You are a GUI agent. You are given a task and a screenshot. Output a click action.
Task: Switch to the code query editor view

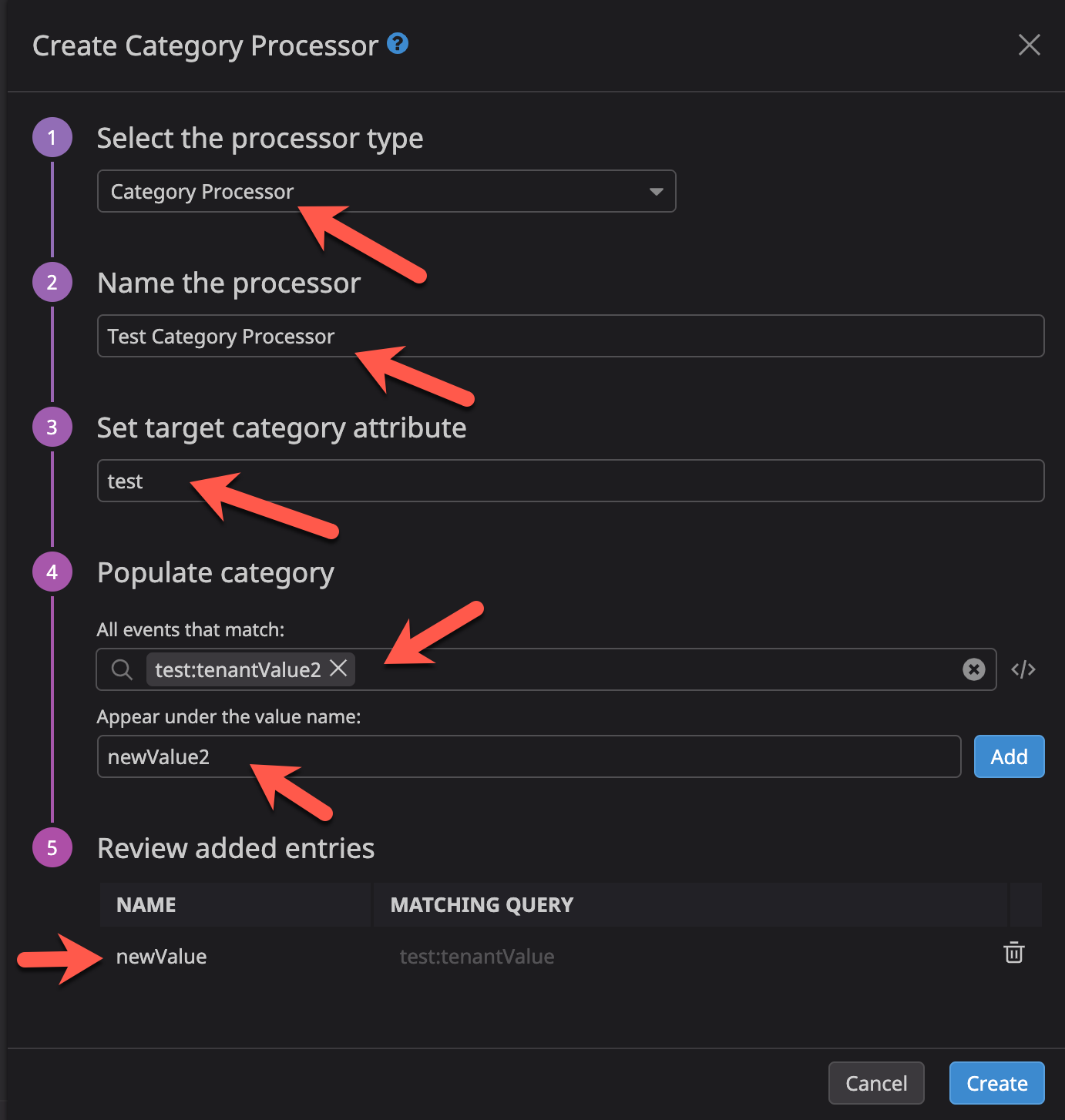coord(1023,669)
